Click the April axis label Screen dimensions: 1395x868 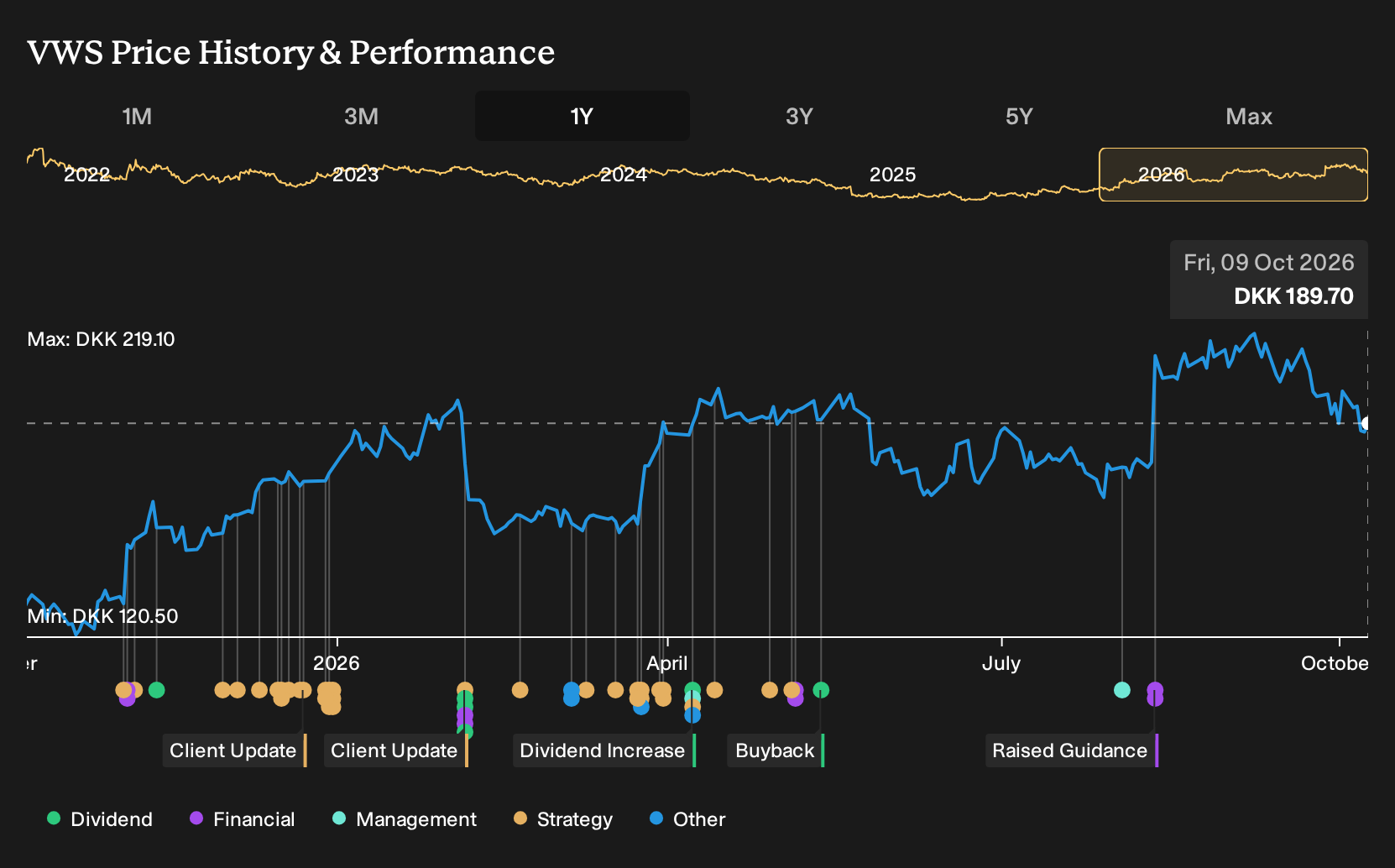[x=667, y=663]
